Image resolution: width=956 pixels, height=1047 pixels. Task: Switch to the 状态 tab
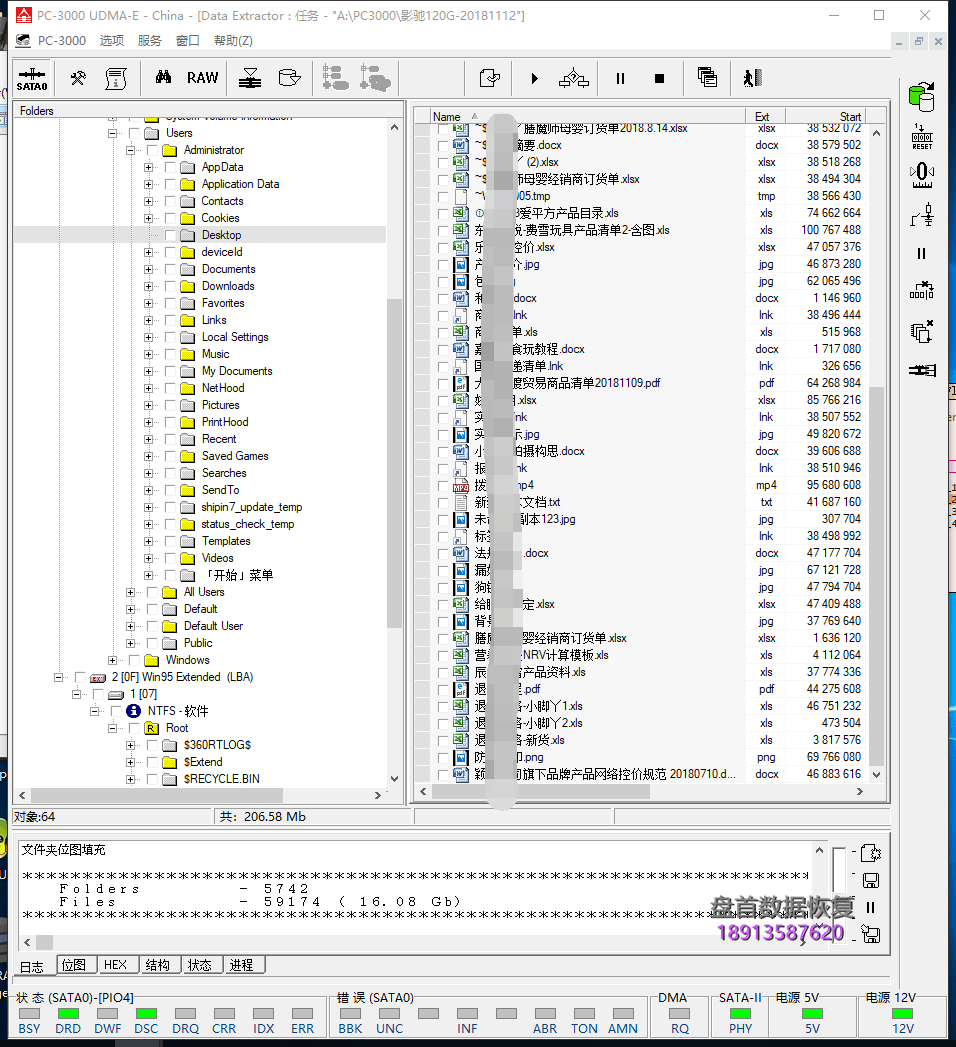tap(200, 965)
